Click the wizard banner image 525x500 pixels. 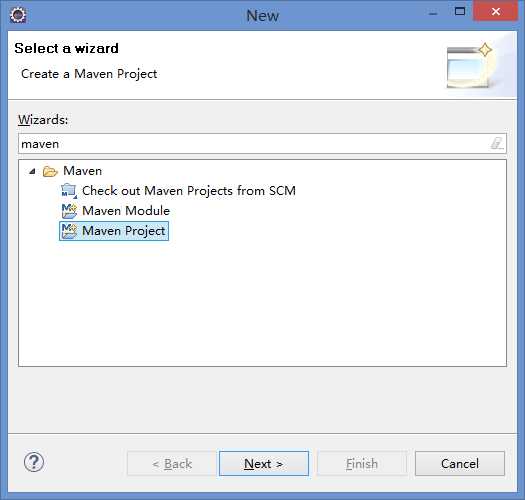click(470, 65)
